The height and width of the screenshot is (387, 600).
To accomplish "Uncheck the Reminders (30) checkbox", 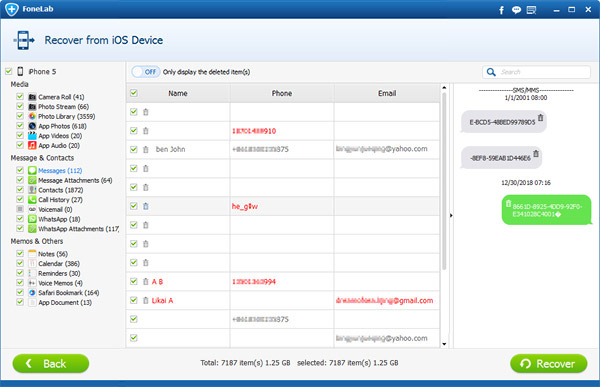I will point(20,273).
